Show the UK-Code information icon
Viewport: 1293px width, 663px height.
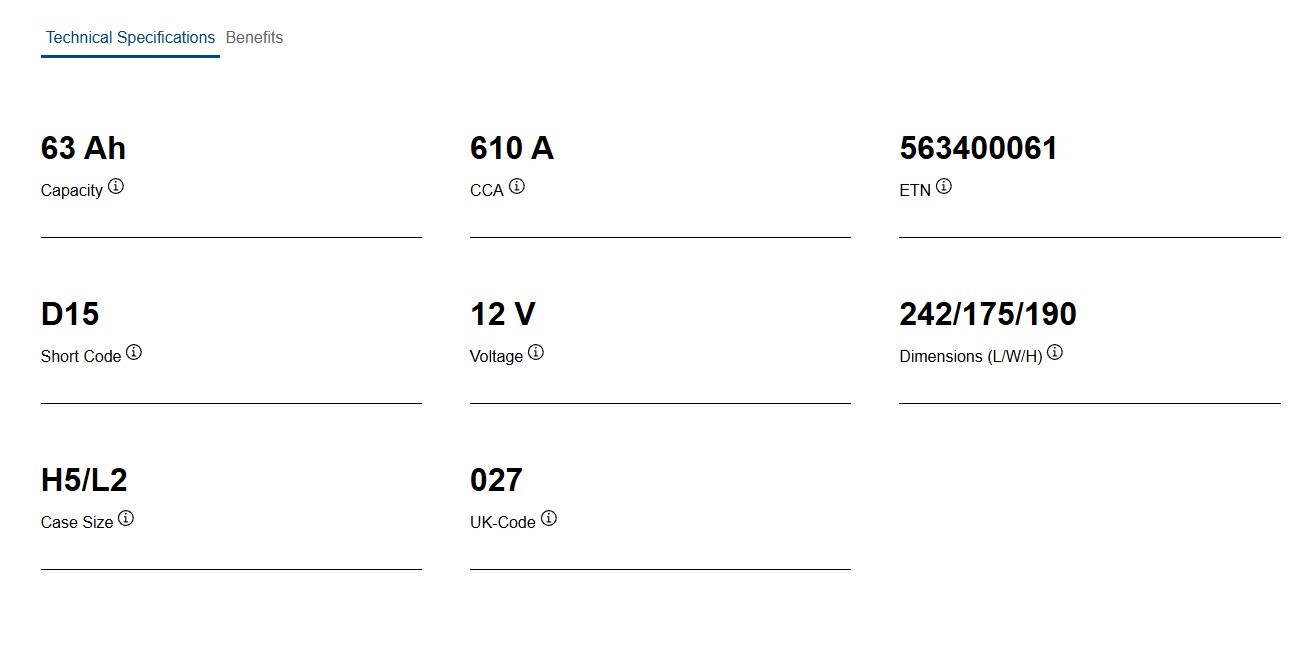(x=549, y=518)
